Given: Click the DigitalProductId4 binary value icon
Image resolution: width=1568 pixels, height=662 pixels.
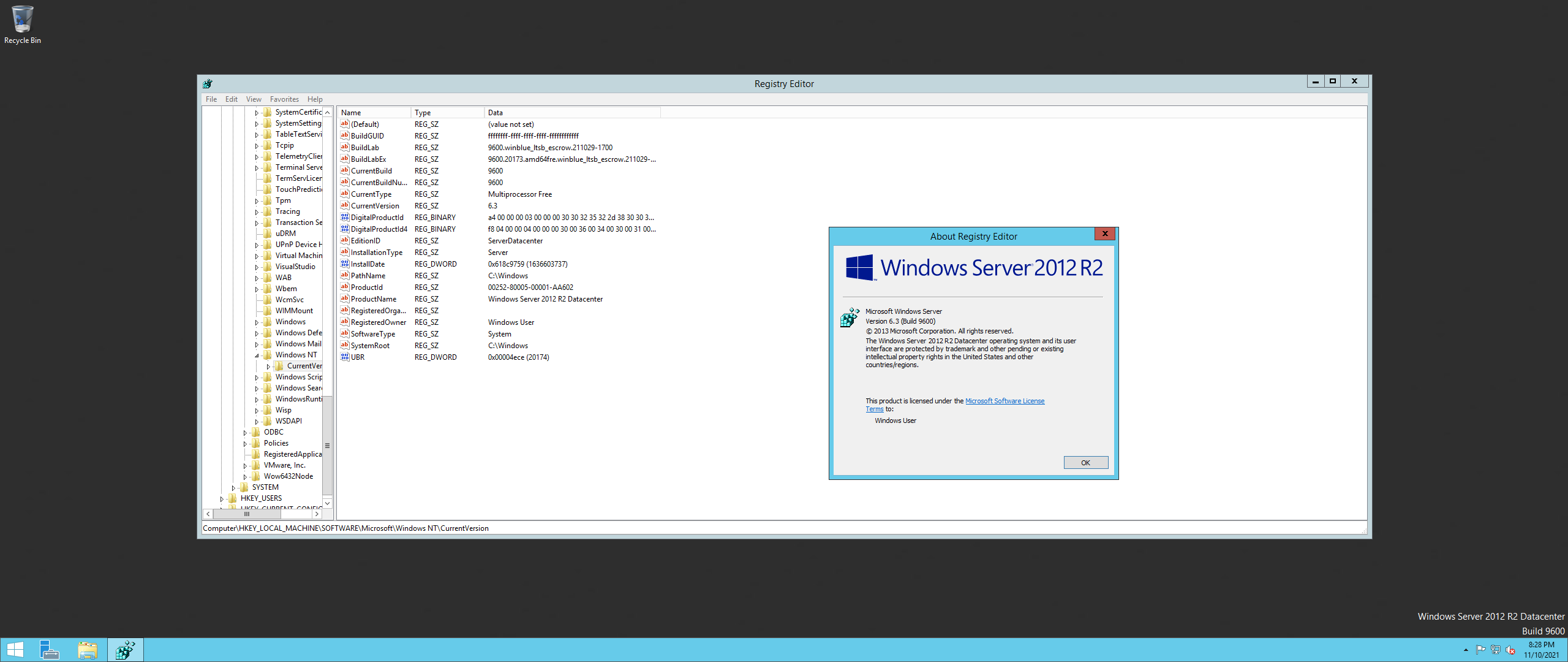Looking at the screenshot, I should click(345, 229).
